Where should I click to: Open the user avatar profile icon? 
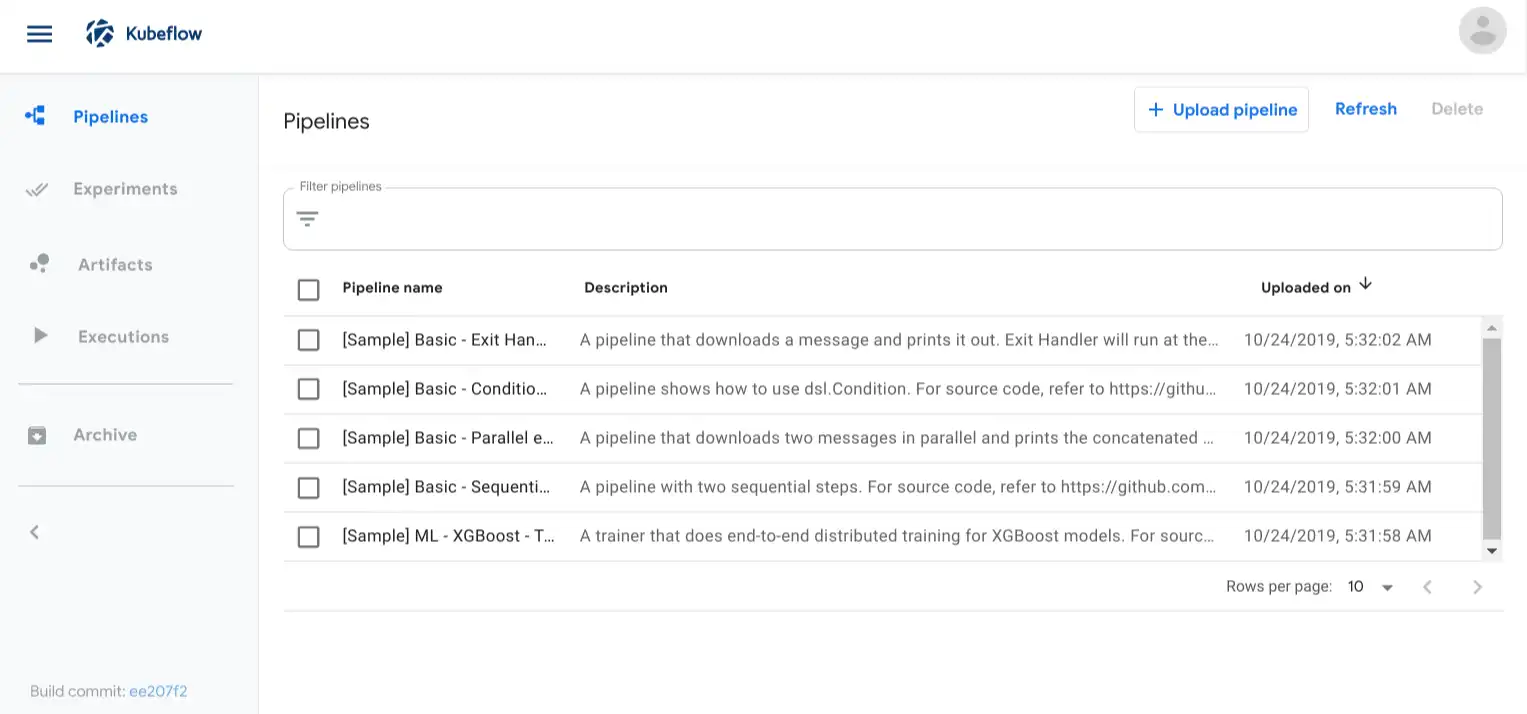1482,31
